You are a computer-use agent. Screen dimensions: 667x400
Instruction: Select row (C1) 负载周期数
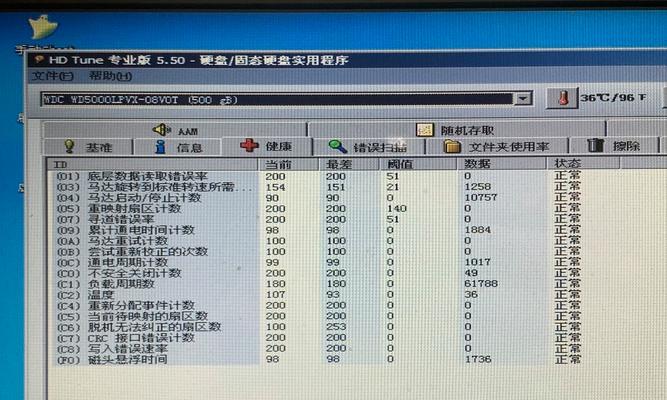tap(319, 284)
